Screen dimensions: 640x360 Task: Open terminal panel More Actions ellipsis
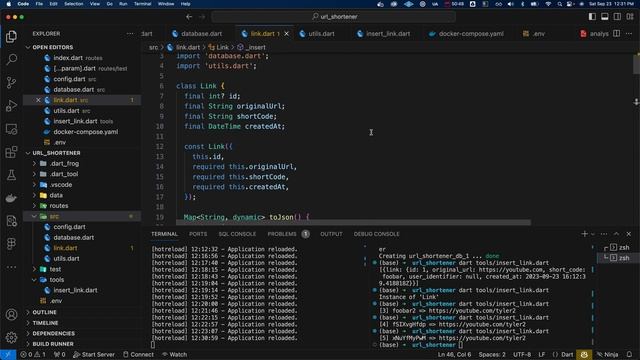tap(604, 234)
